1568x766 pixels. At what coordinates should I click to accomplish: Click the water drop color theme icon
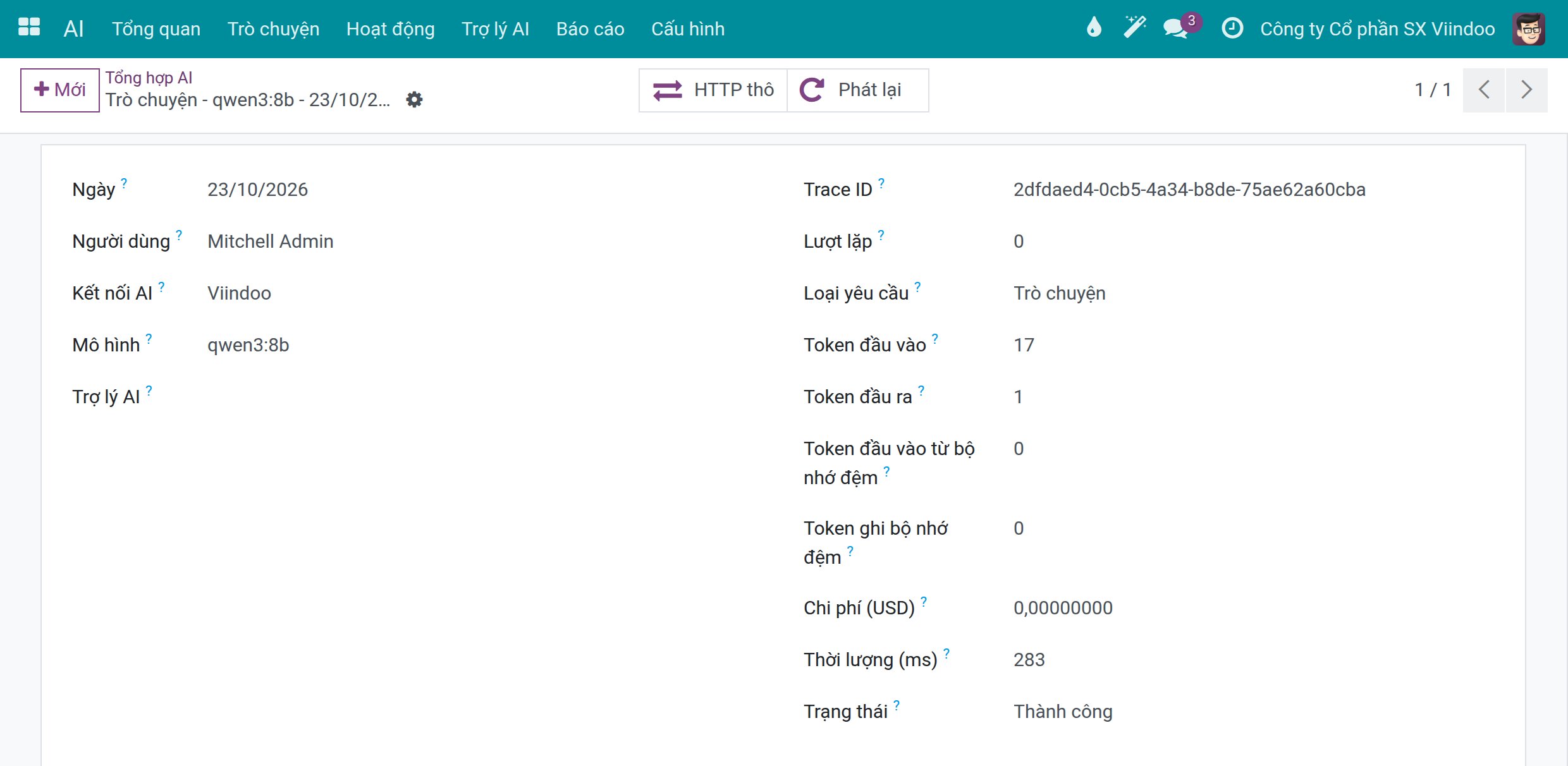tap(1094, 28)
